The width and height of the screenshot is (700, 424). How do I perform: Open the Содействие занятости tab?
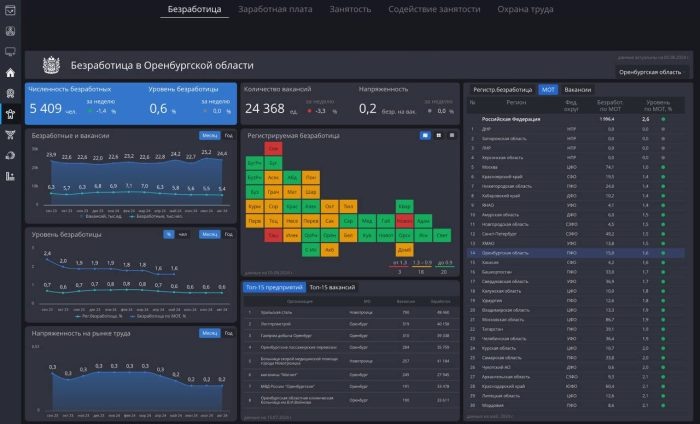(x=434, y=9)
